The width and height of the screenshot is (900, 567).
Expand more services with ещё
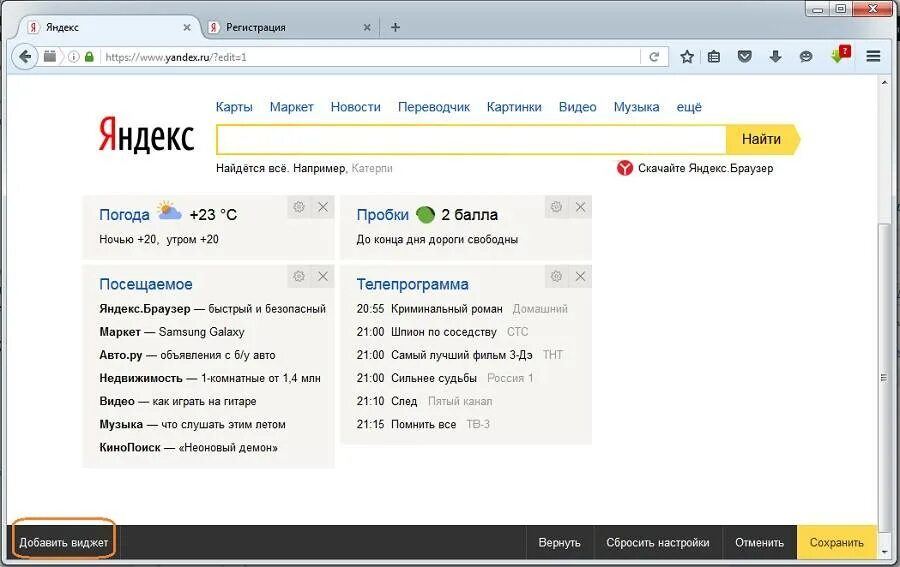point(689,107)
